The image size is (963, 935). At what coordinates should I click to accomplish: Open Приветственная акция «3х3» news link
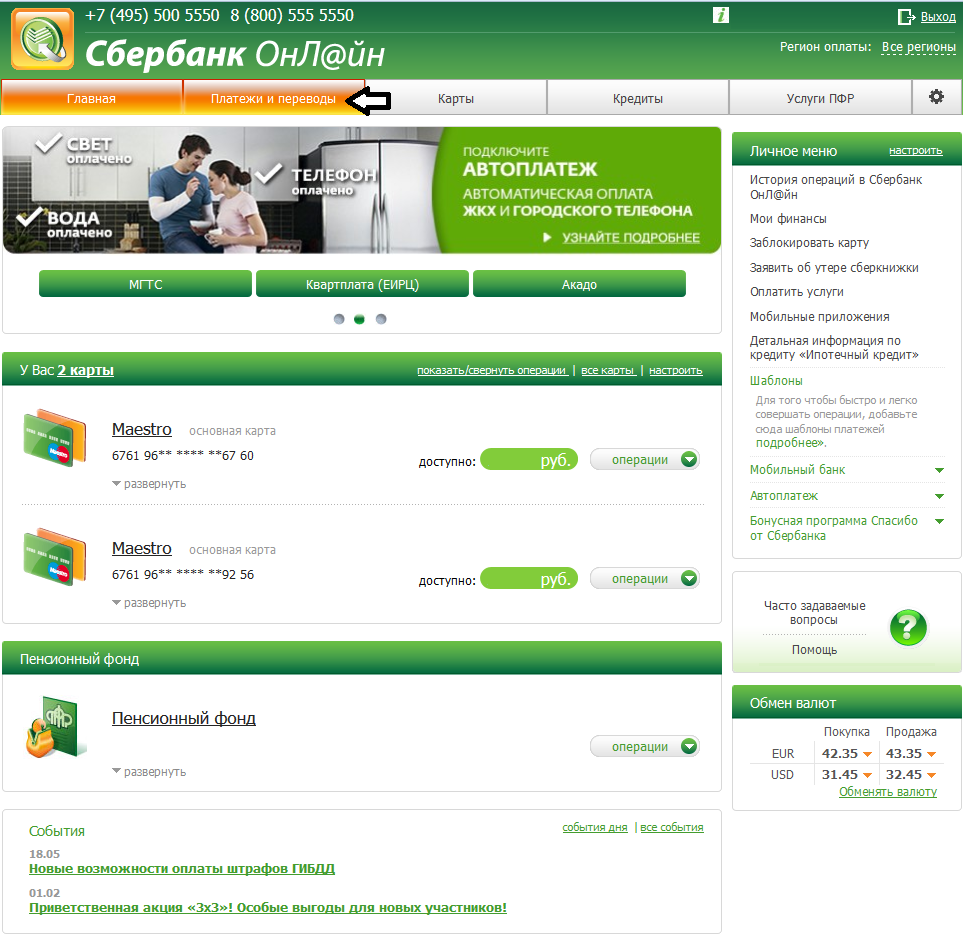point(268,908)
